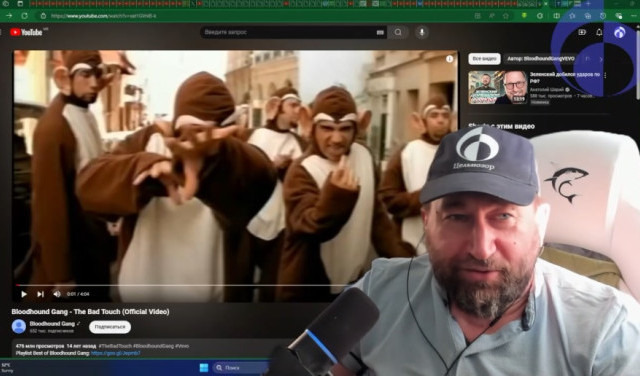
Task: Skip to next video
Action: 40,294
